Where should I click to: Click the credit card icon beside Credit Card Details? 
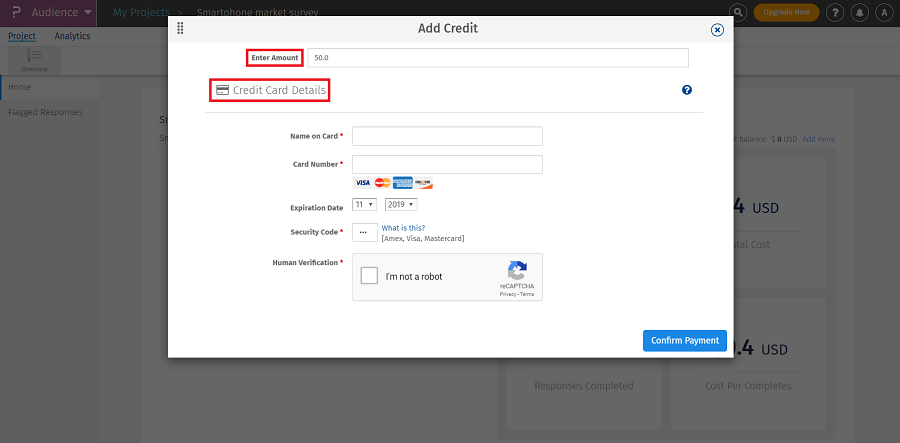(x=222, y=90)
